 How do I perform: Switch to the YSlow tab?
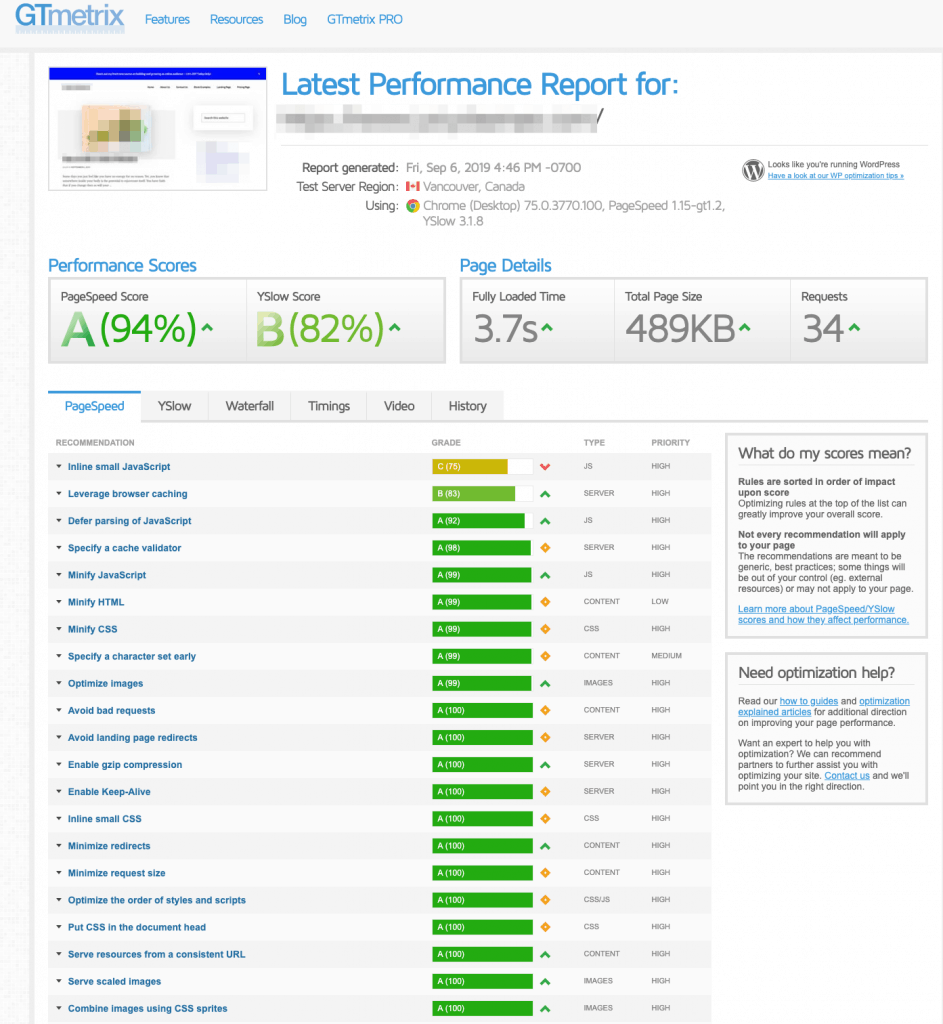point(174,406)
